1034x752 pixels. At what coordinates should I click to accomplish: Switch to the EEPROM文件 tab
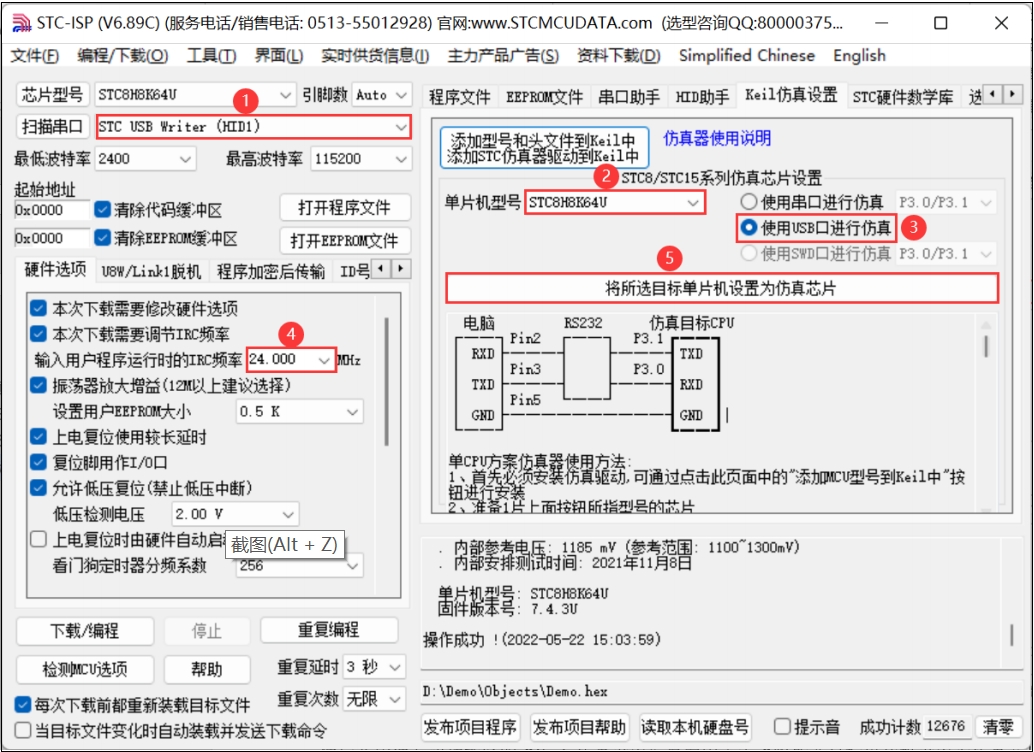[544, 98]
